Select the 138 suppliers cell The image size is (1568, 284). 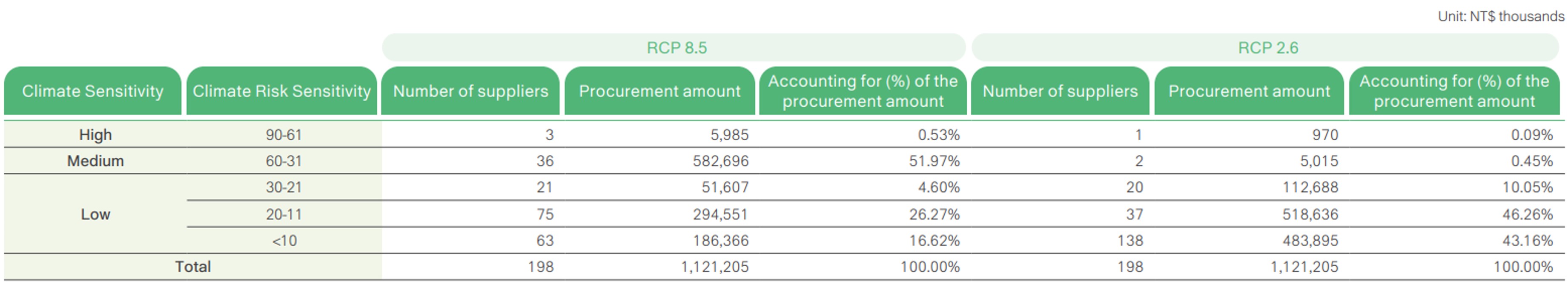1130,240
